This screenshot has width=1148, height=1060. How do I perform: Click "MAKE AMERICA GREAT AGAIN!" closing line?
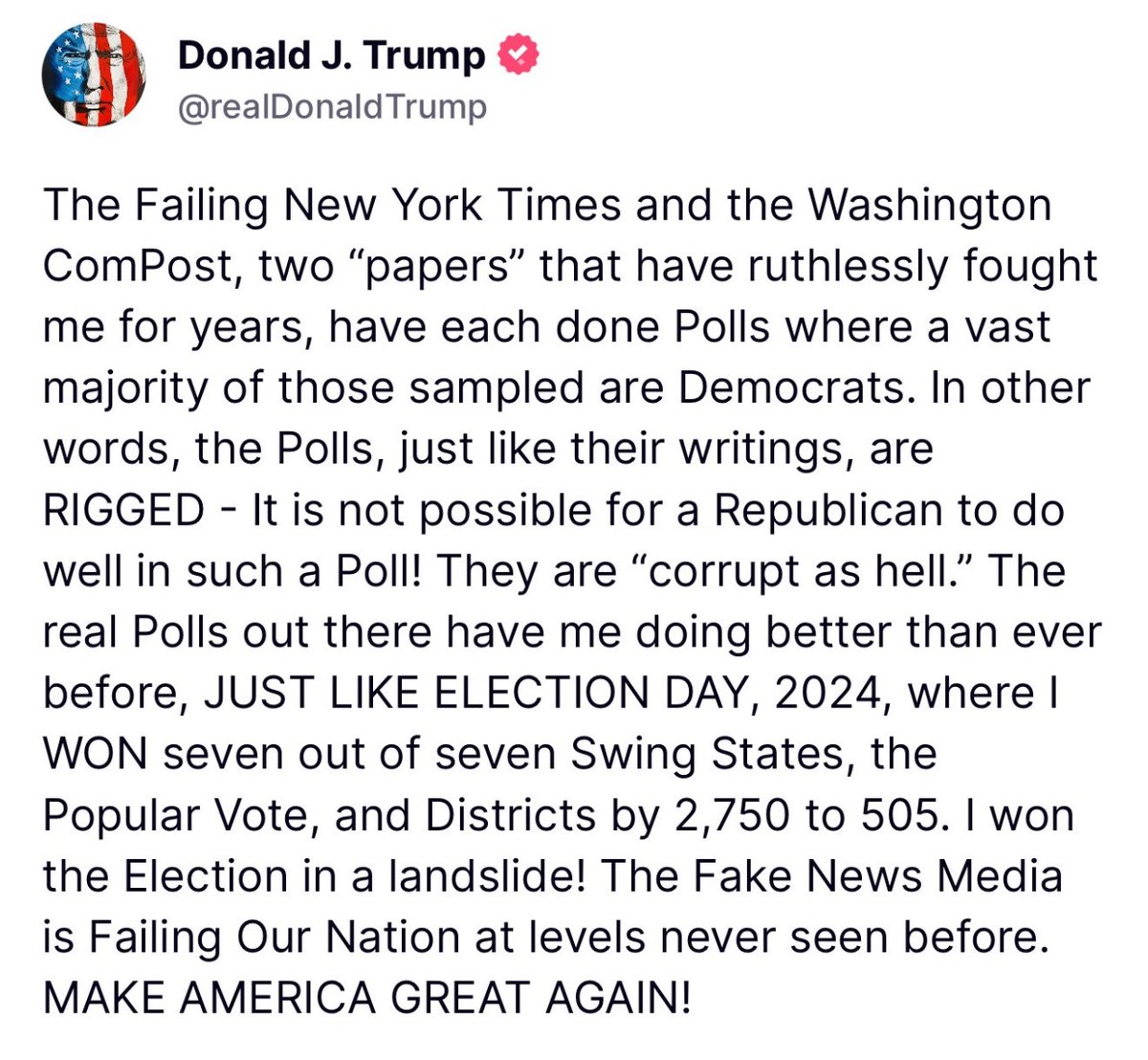click(x=365, y=998)
